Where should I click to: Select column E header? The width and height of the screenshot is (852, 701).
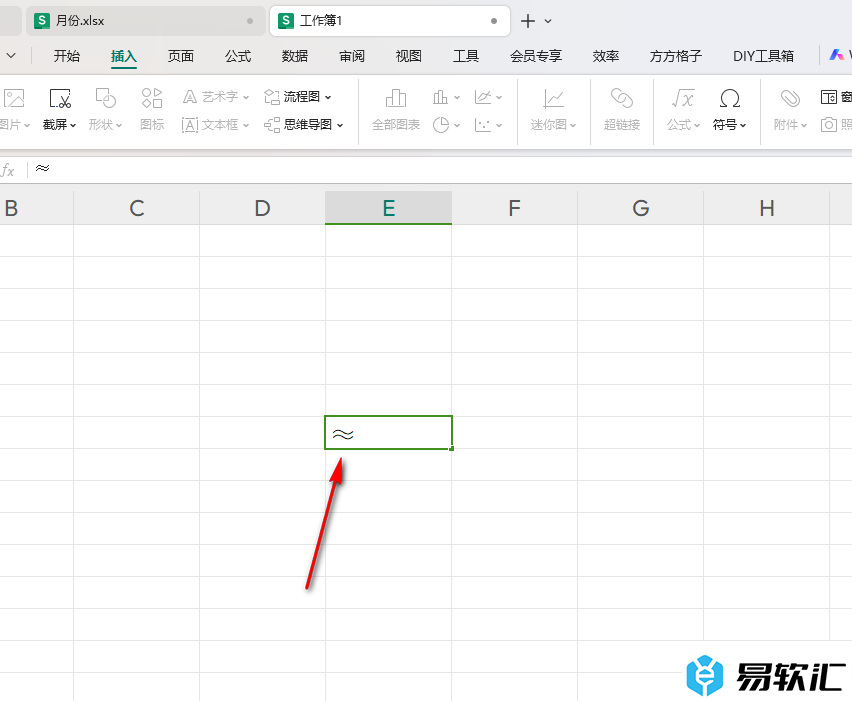[x=389, y=208]
